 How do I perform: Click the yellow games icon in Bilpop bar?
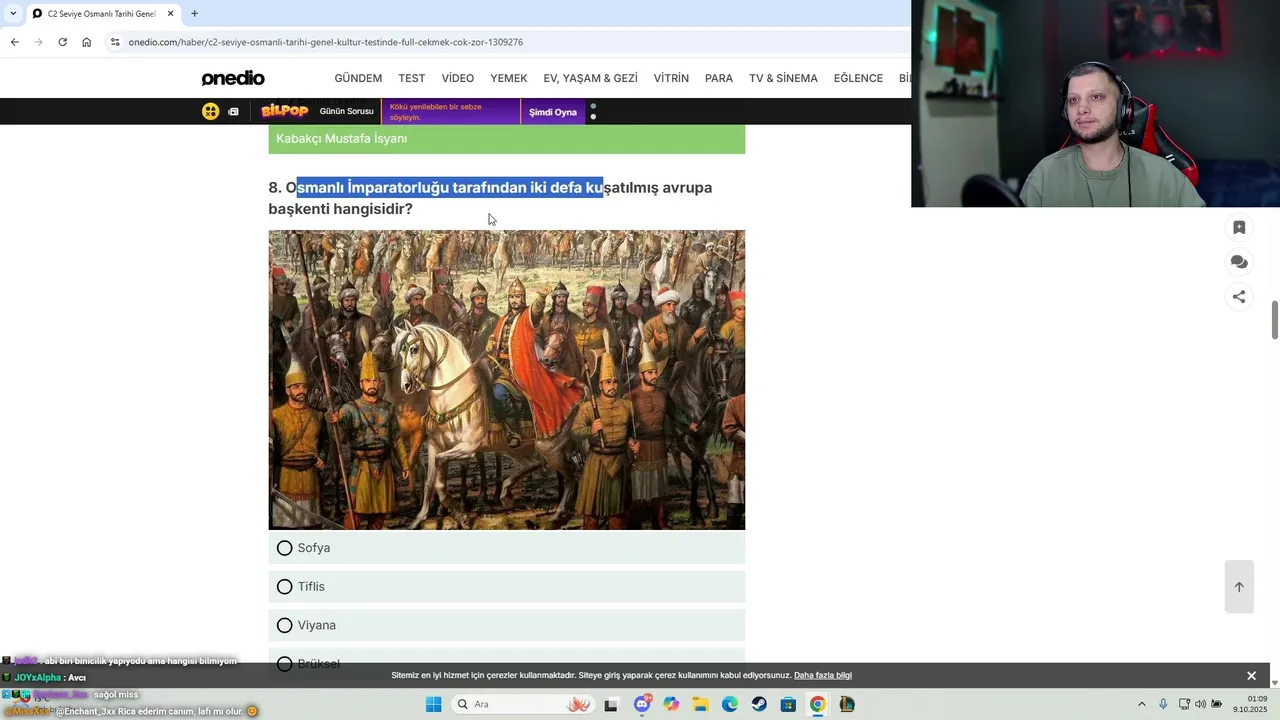point(210,111)
